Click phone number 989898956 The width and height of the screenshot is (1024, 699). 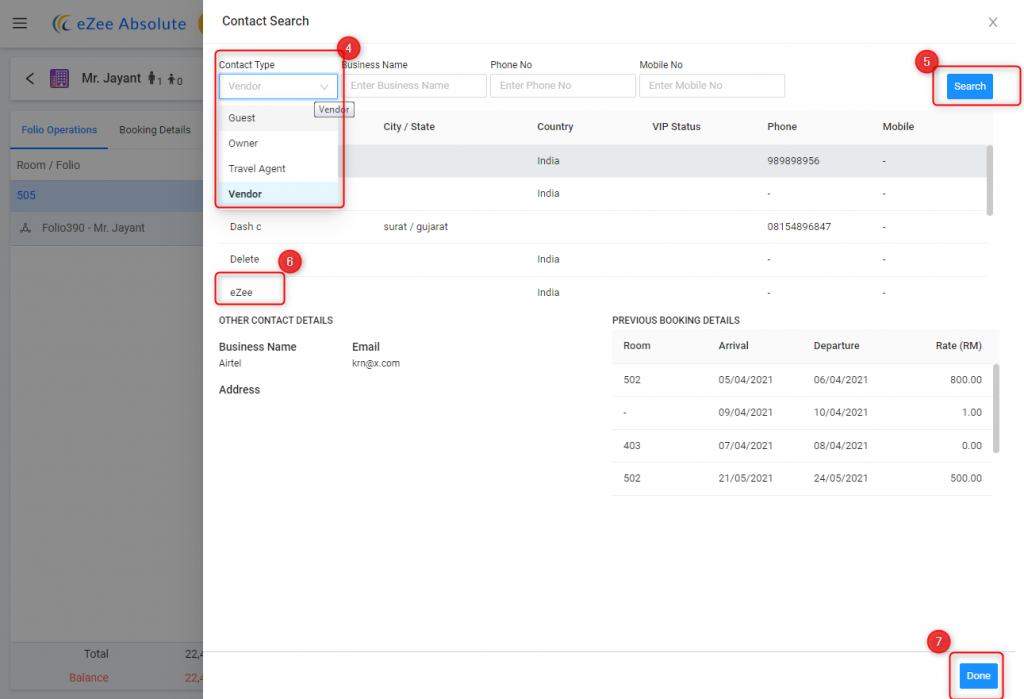pyautogui.click(x=793, y=161)
